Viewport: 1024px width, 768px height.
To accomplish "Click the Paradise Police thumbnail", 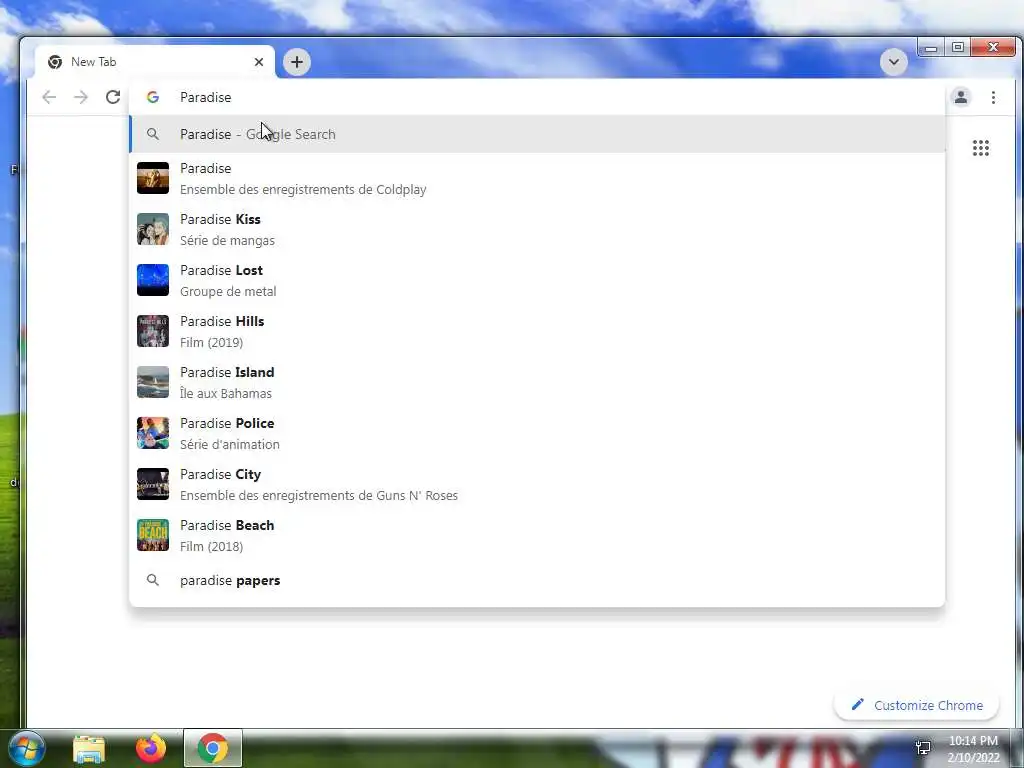I will pos(153,433).
